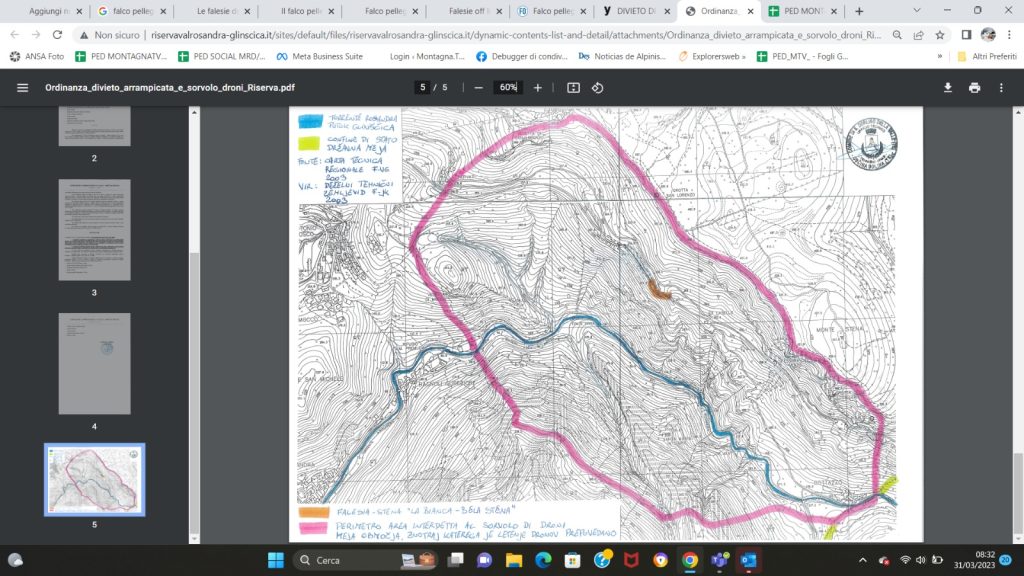Screen dimensions: 1024x576
Task: Open PDF viewer more actions menu
Action: click(1001, 88)
